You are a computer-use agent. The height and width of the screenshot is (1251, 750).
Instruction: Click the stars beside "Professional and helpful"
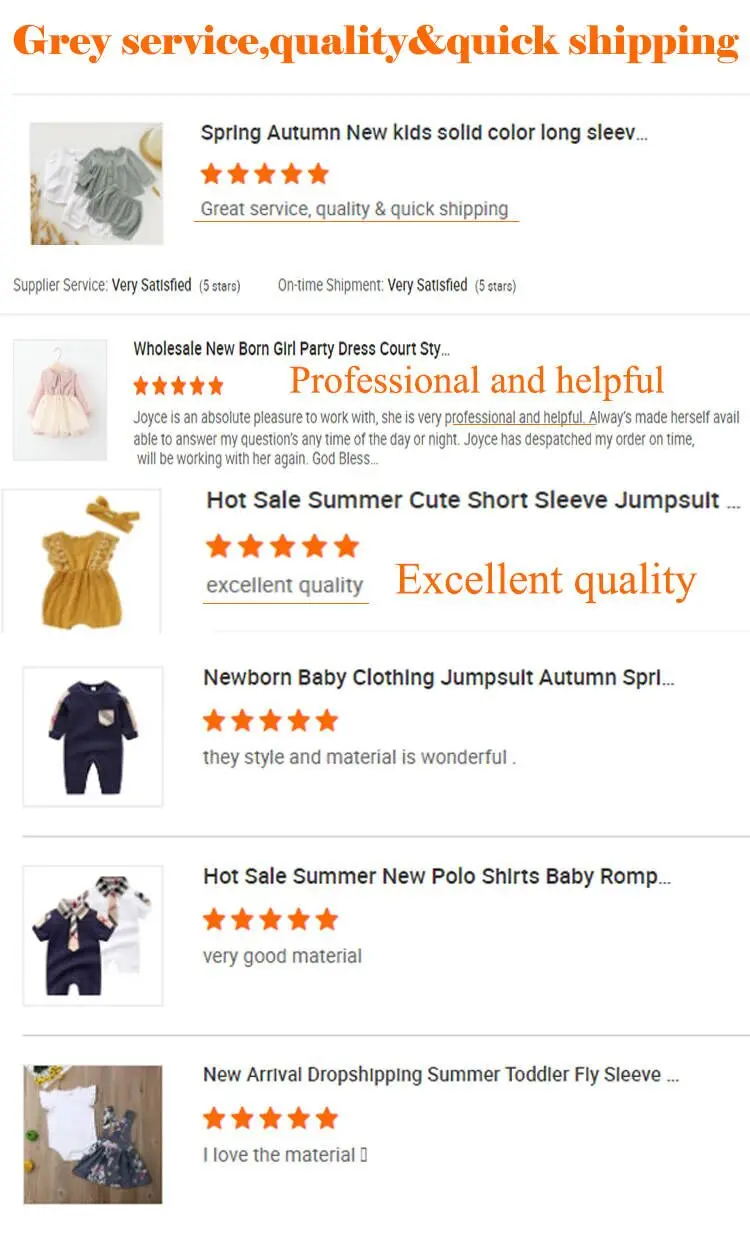(178, 385)
